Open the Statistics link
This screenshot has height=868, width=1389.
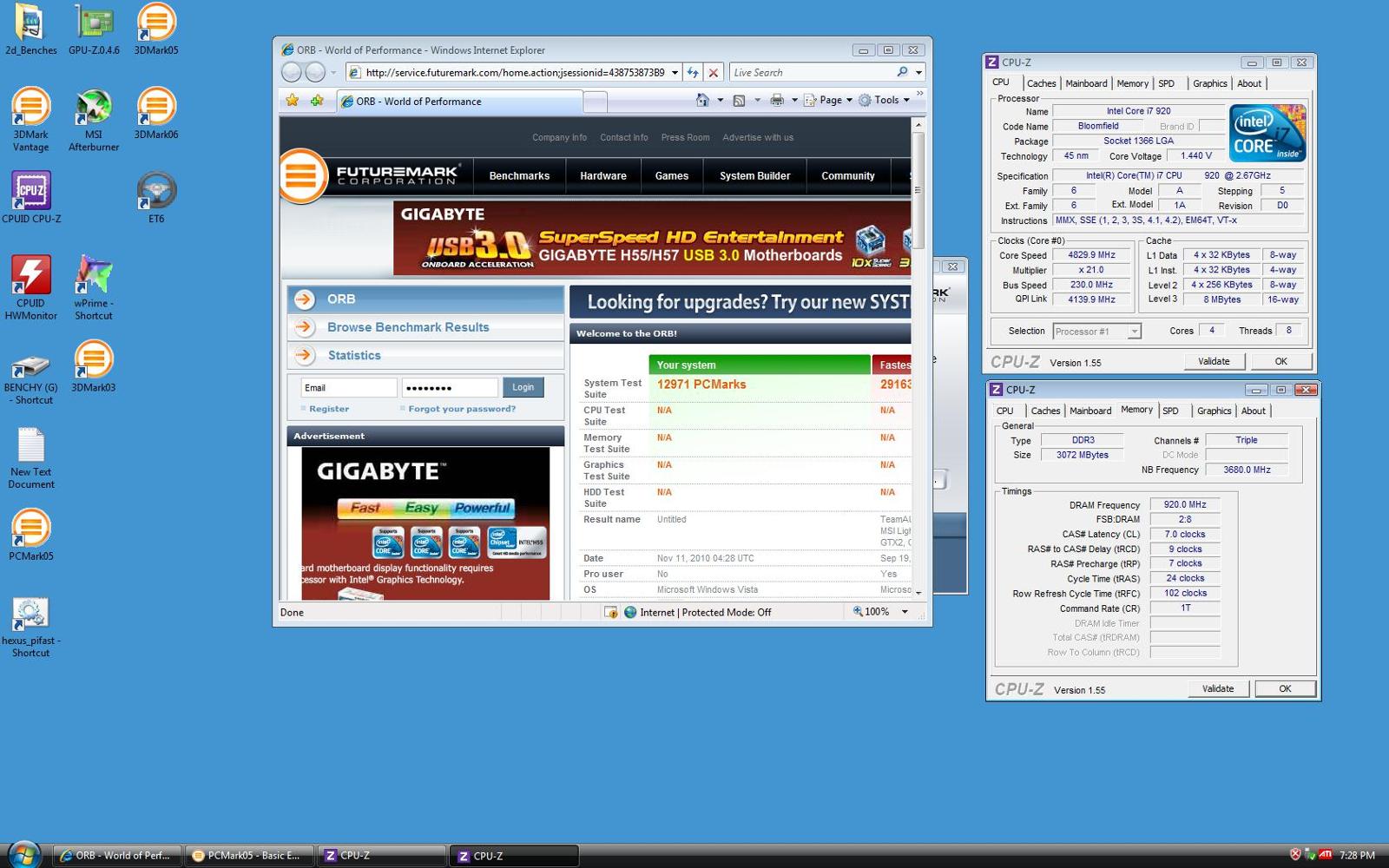tap(354, 355)
